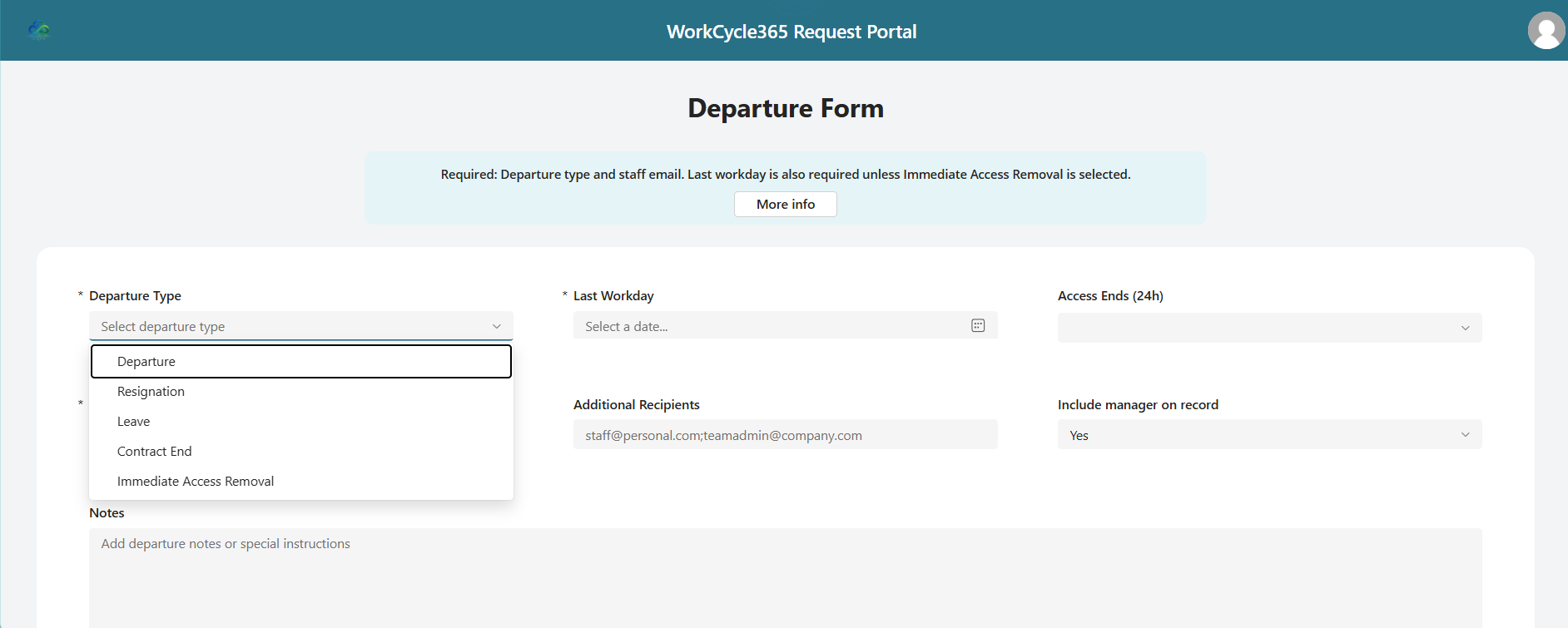The height and width of the screenshot is (628, 1568).
Task: Click the Departure Form heading
Action: click(786, 108)
